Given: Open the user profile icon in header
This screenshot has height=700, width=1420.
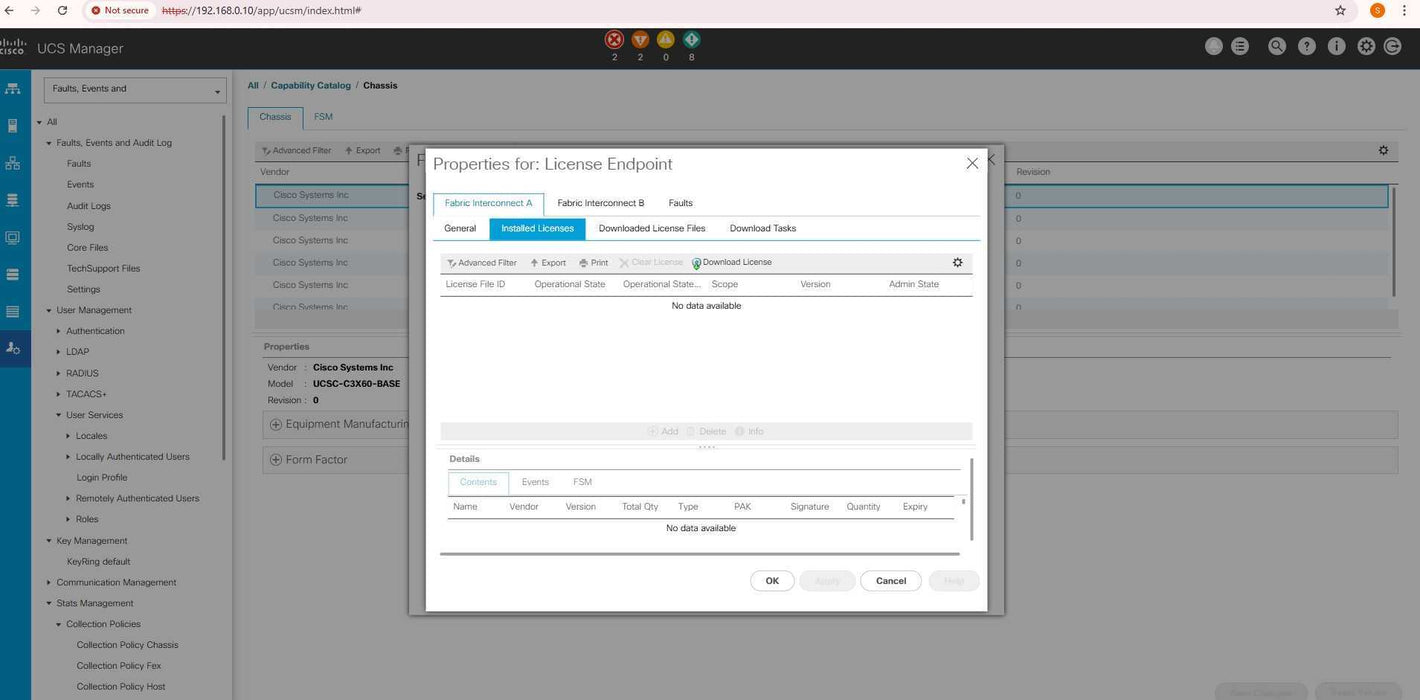Looking at the screenshot, I should [x=1214, y=46].
